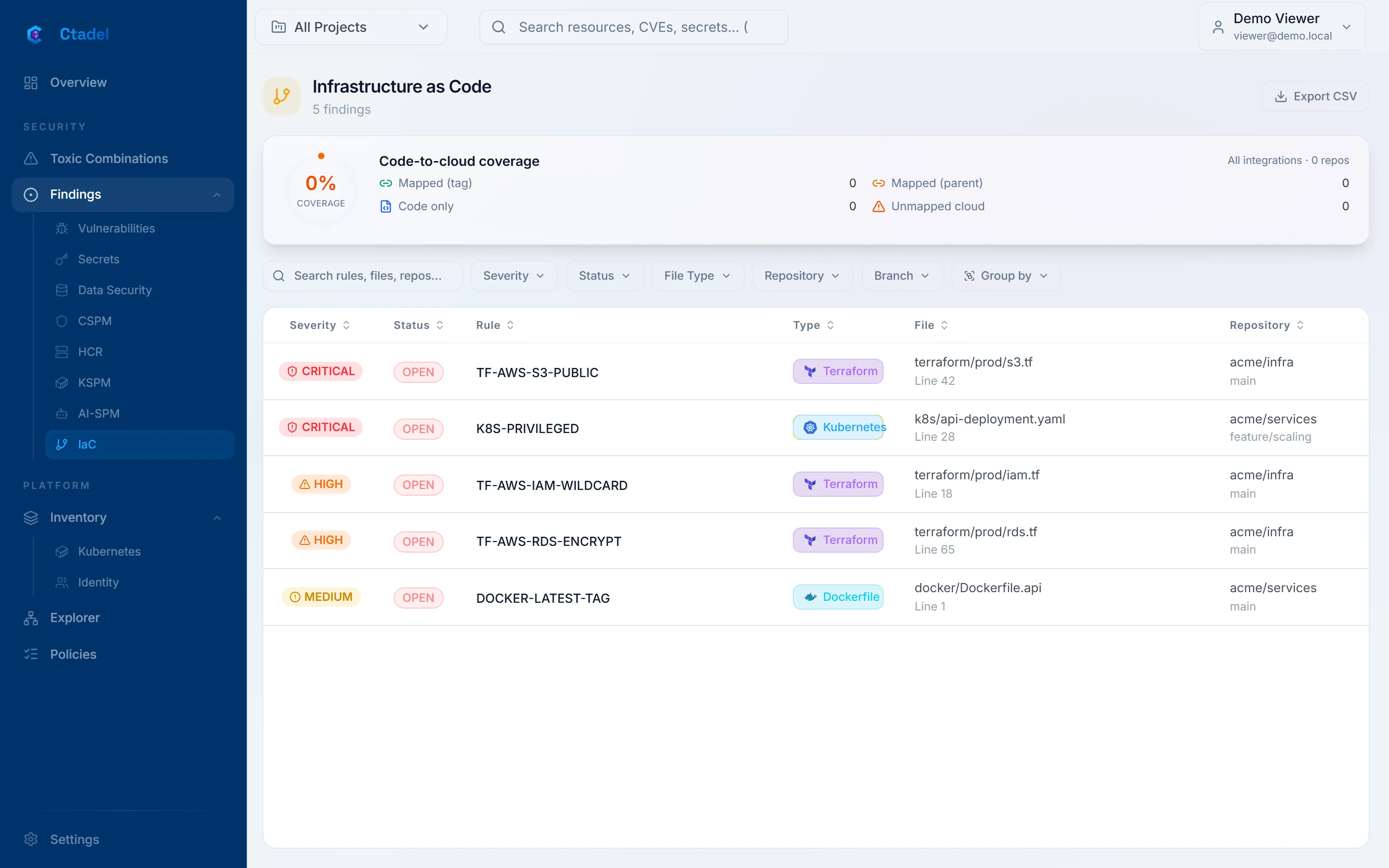Click the Terraform badge for TF-AWS-S3-PUBLIC

[838, 371]
